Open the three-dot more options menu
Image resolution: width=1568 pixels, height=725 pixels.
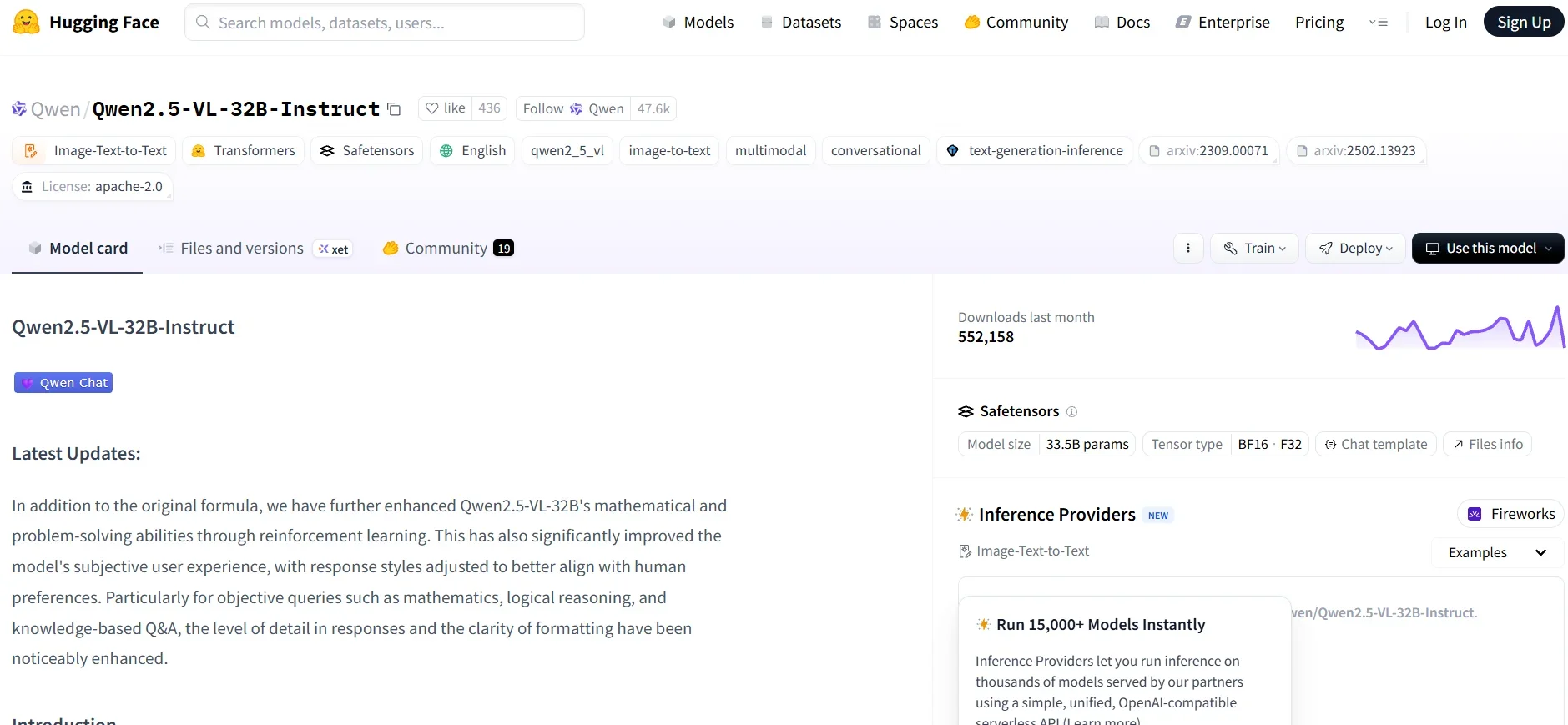[x=1187, y=249]
